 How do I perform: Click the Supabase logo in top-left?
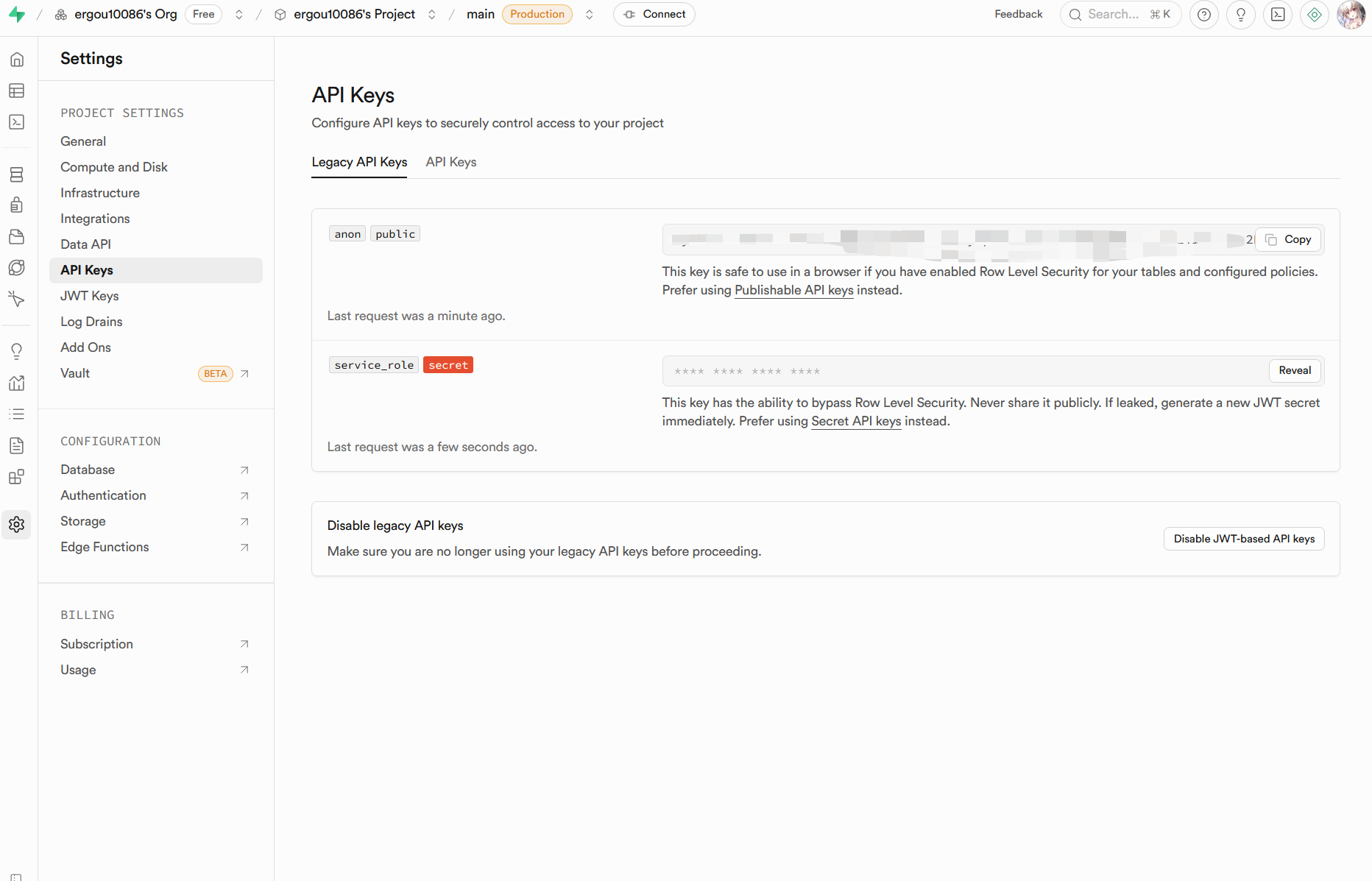coord(17,15)
